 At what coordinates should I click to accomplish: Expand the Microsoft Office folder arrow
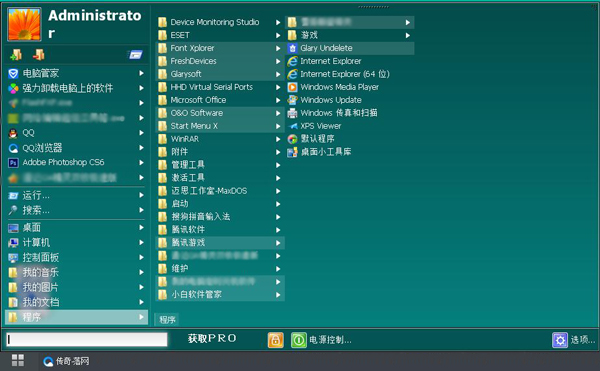(278, 100)
